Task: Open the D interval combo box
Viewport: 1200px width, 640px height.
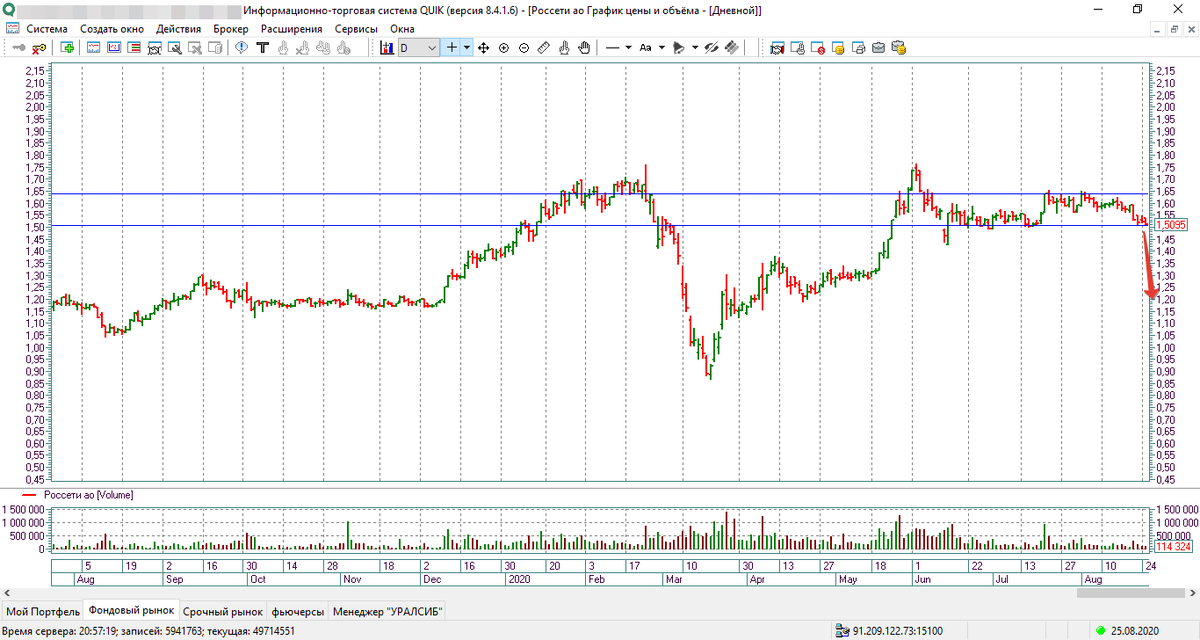Action: pos(418,47)
